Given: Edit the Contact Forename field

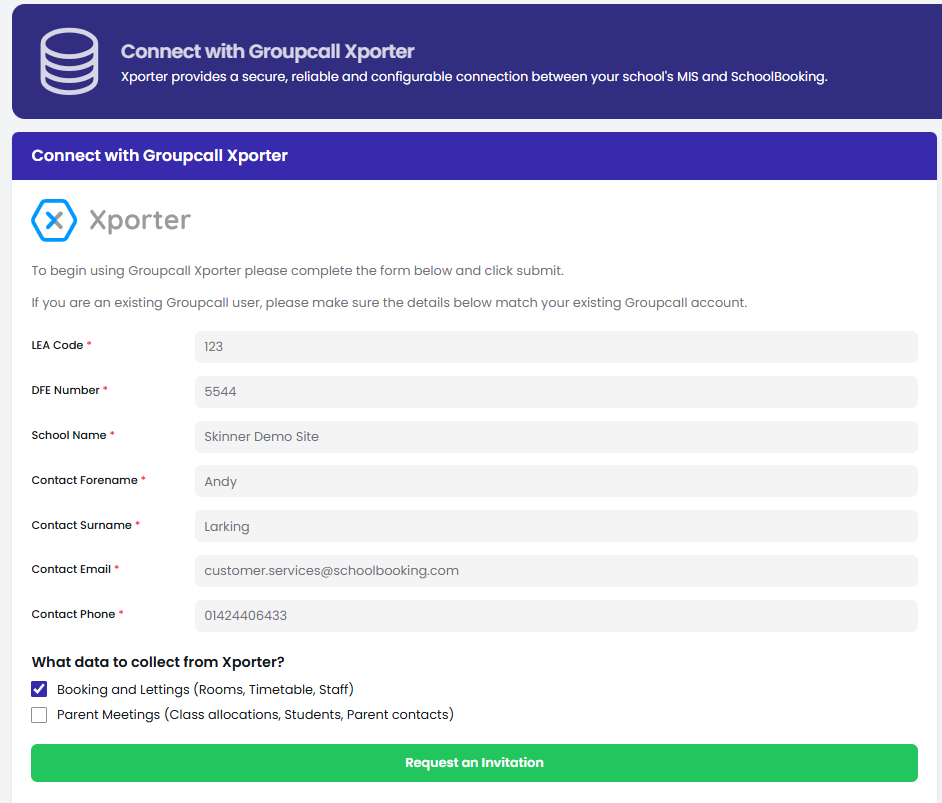Looking at the screenshot, I should click(x=556, y=481).
